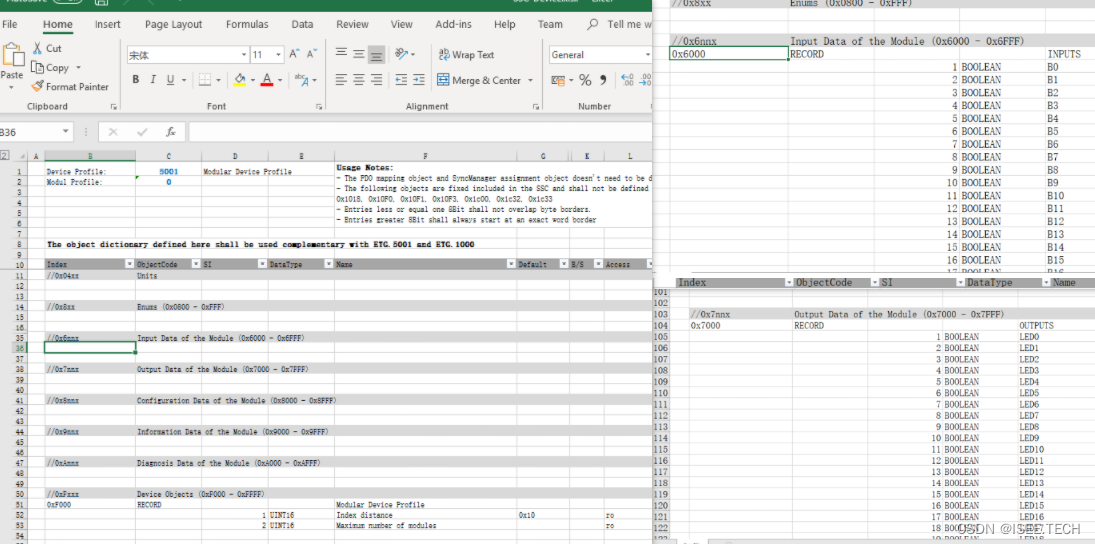Select cell 0x6000 in the right sheet
The height and width of the screenshot is (544, 1095).
coord(728,54)
